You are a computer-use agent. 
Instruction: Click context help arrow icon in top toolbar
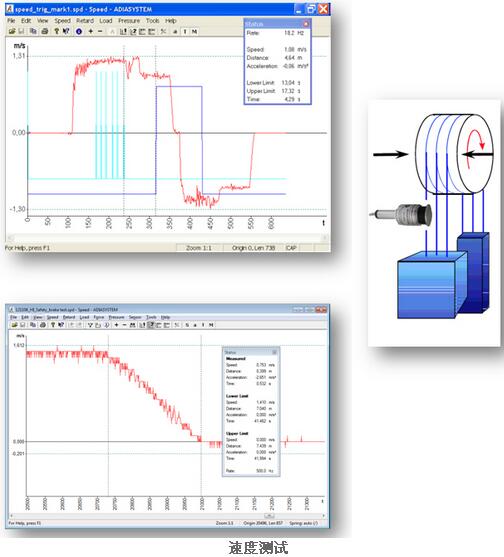[x=66, y=31]
